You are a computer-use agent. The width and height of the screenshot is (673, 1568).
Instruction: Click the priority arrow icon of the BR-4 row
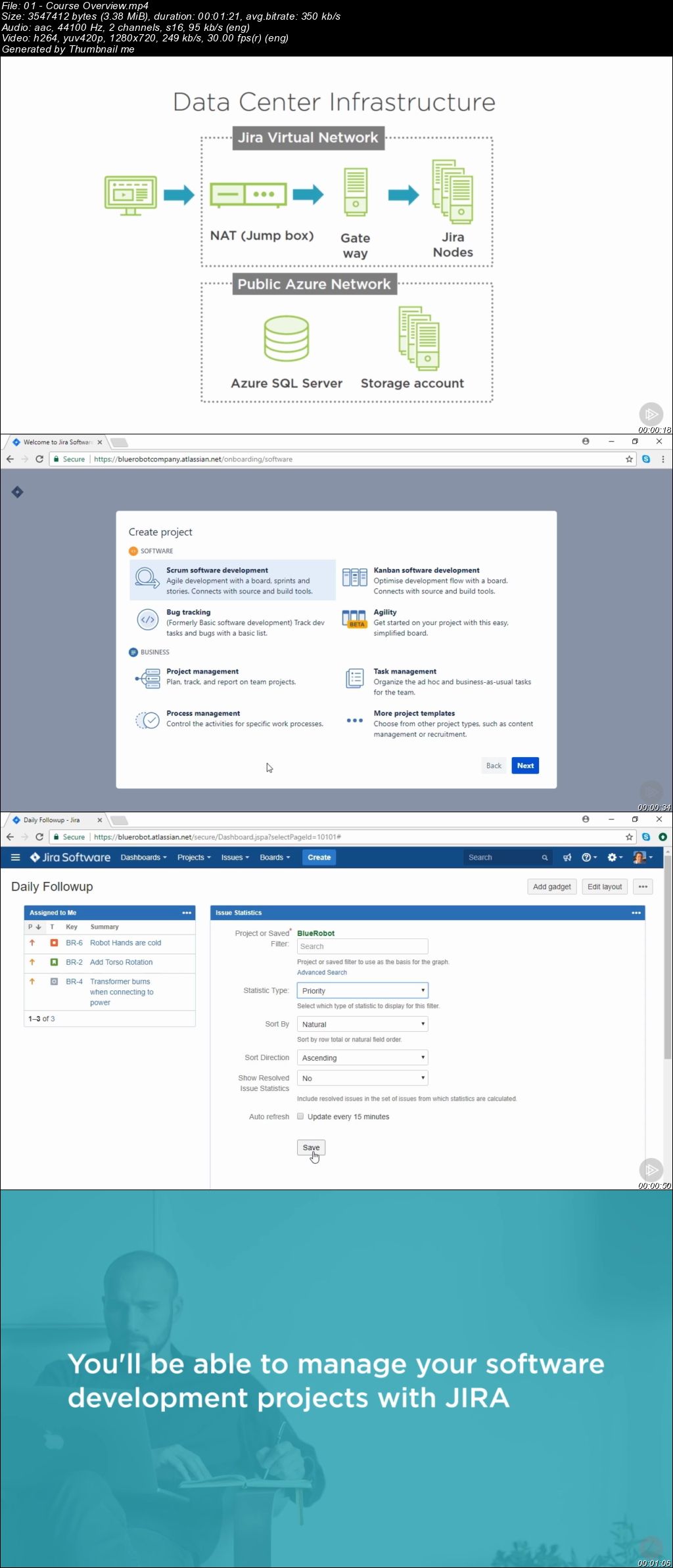point(32,982)
